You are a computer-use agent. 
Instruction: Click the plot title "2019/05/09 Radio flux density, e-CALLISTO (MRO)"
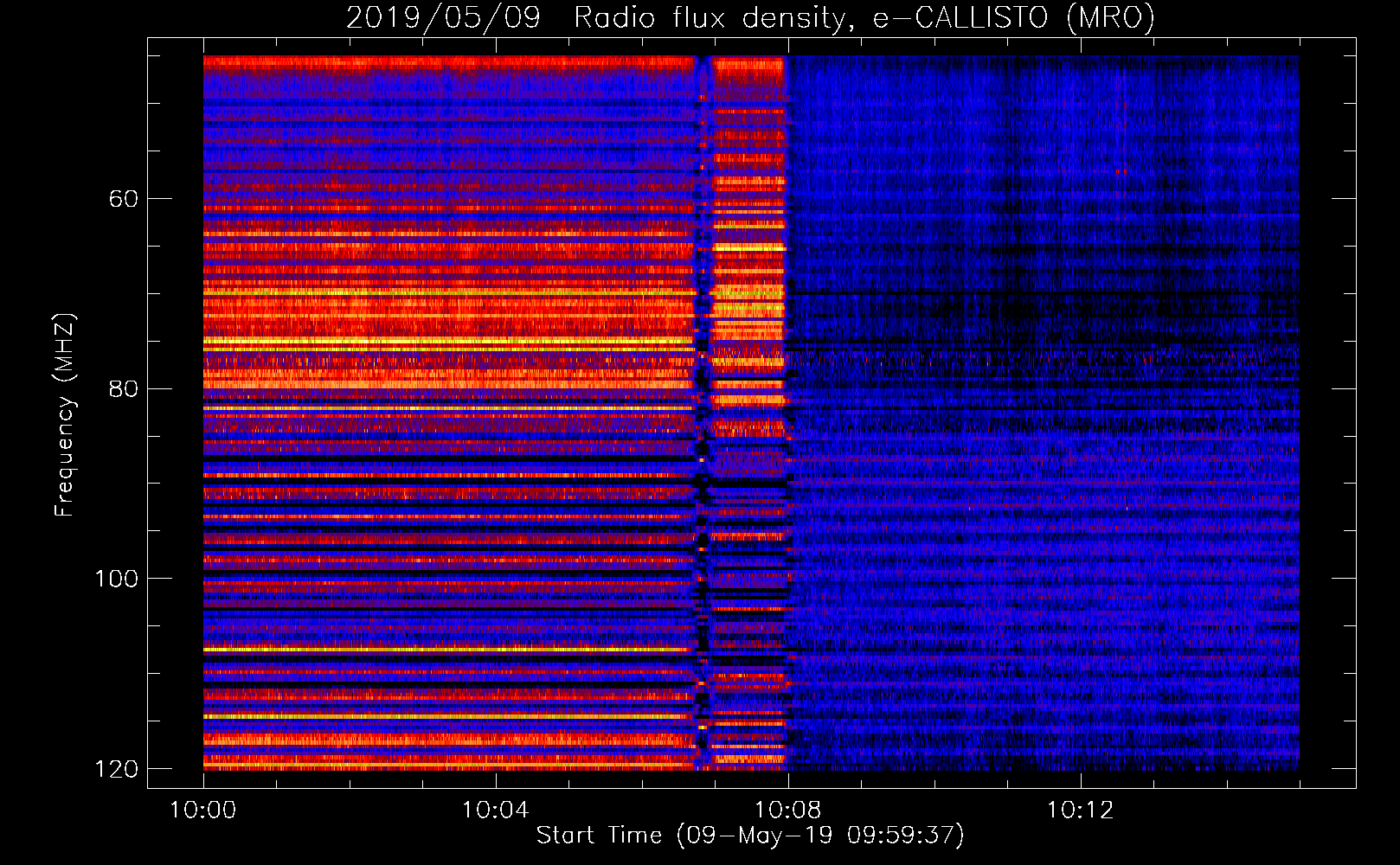tap(750, 17)
